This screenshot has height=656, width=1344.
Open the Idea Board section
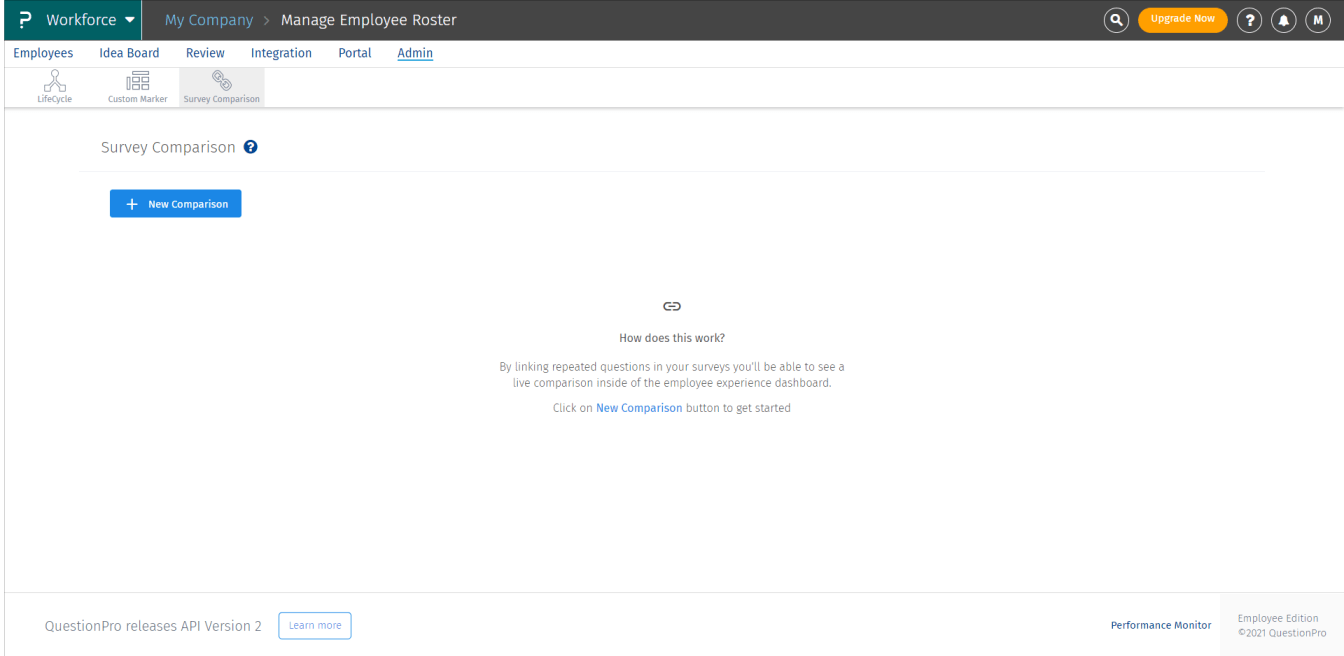coord(129,52)
